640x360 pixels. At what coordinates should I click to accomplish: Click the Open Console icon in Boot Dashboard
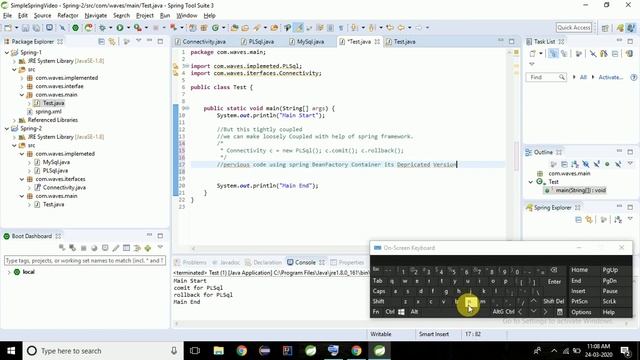(105, 248)
